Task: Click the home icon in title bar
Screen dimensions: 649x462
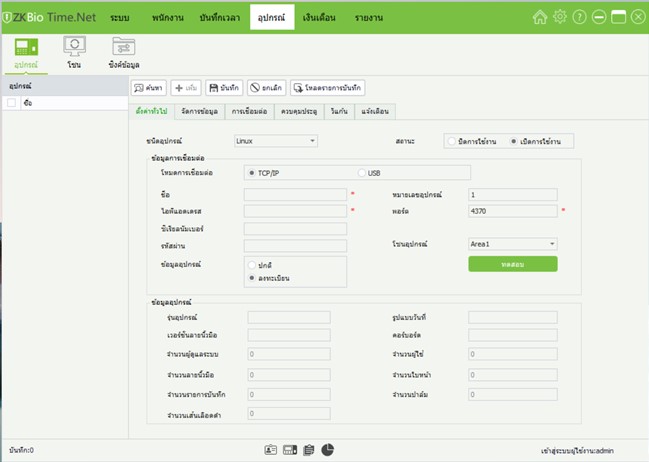Action: [x=568, y=17]
